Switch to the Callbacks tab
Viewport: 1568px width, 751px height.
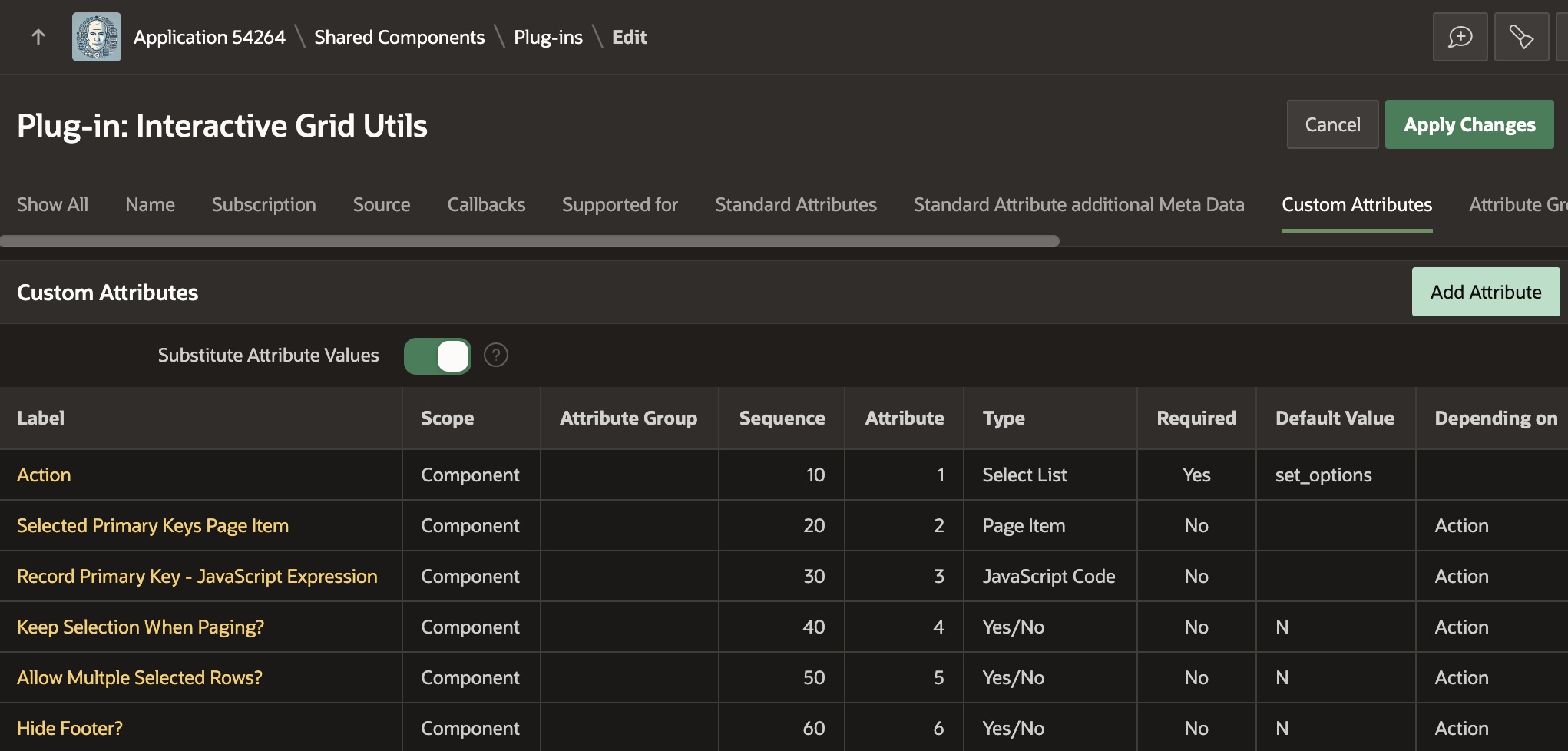pyautogui.click(x=486, y=205)
